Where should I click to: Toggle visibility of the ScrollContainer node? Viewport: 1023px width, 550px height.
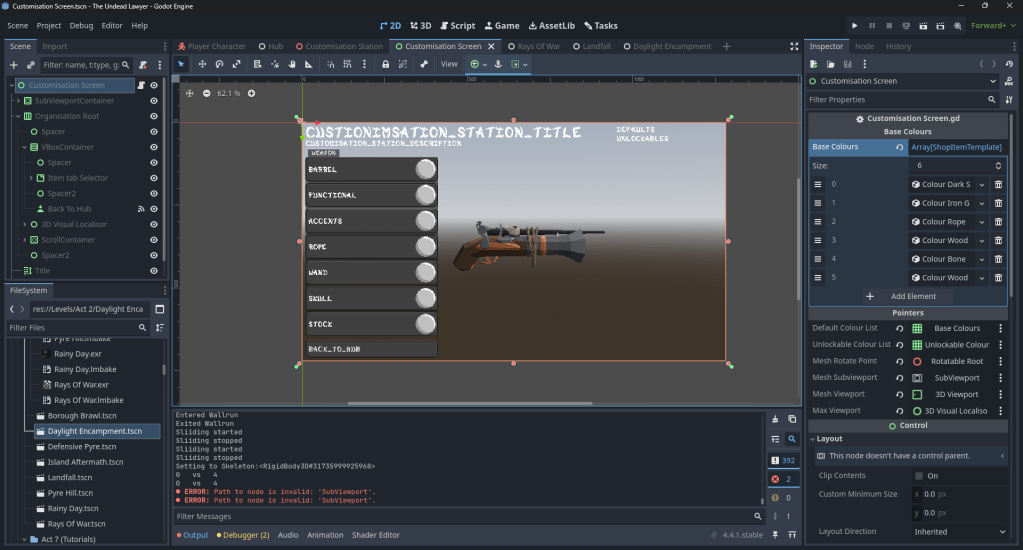point(154,240)
